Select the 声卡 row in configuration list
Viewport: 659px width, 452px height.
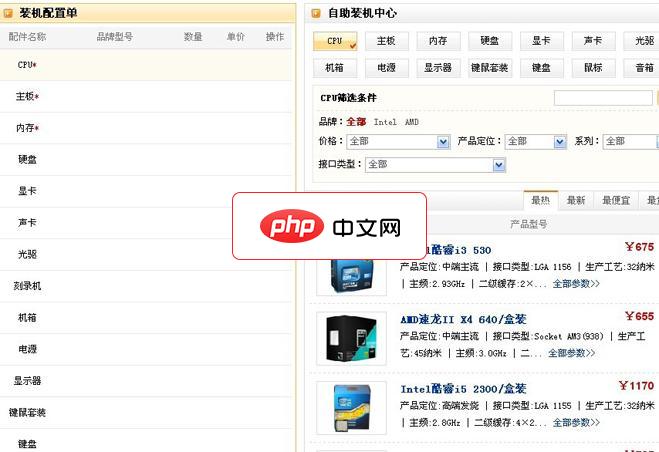tap(146, 223)
